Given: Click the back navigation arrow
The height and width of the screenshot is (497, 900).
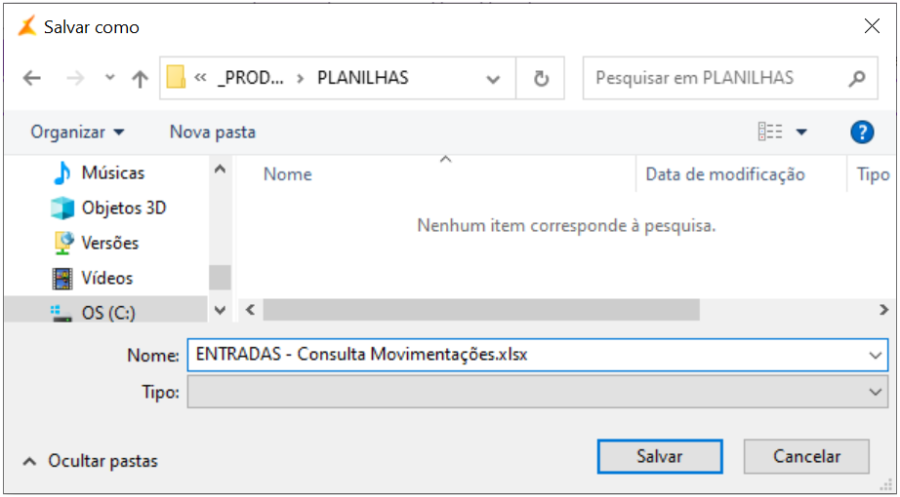Looking at the screenshot, I should click(x=32, y=78).
